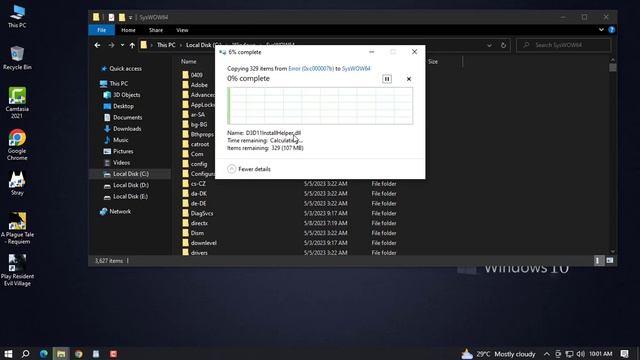Open Microsoft Edge from taskbar
Image resolution: width=640 pixels, height=360 pixels.
pos(43,353)
